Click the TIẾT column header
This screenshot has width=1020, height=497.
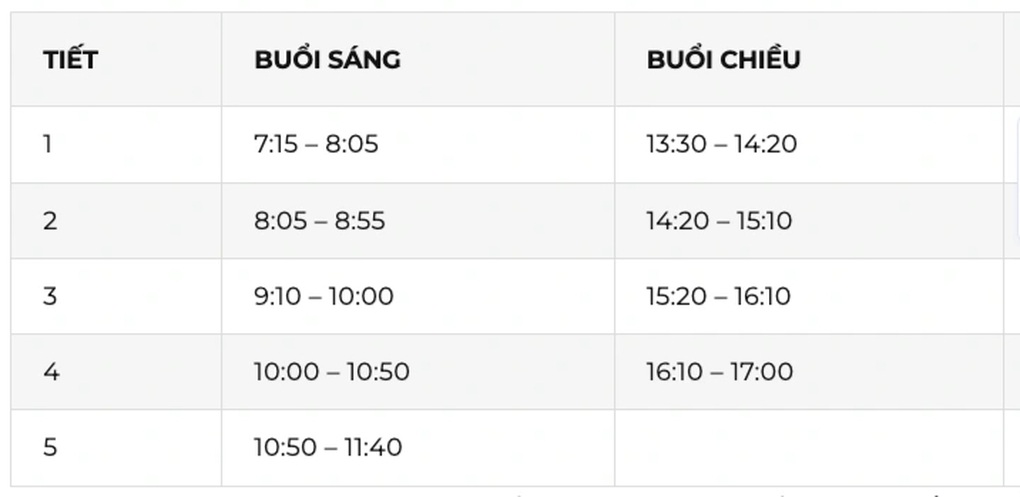(70, 59)
